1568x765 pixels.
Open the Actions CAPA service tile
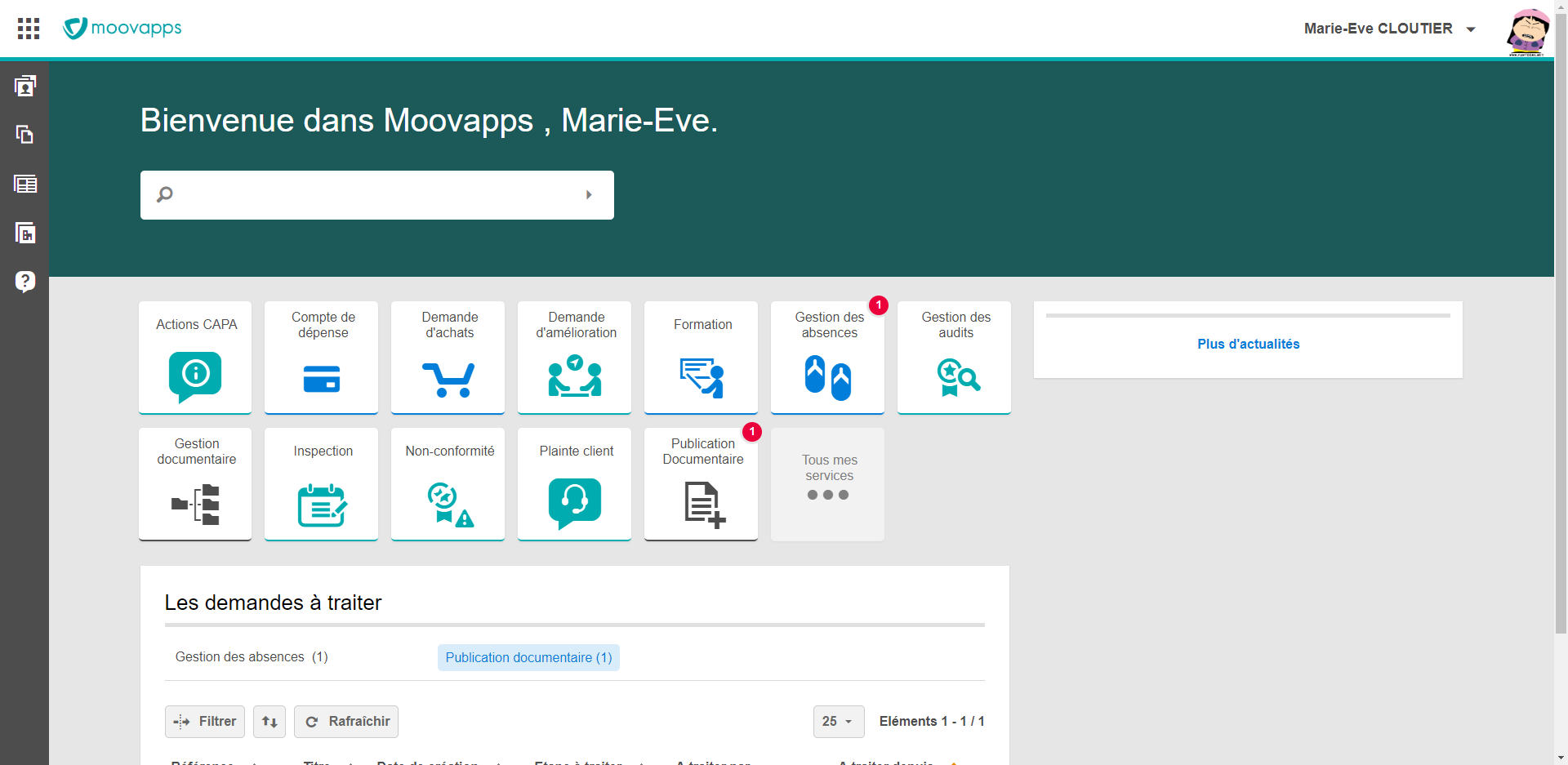pos(195,358)
